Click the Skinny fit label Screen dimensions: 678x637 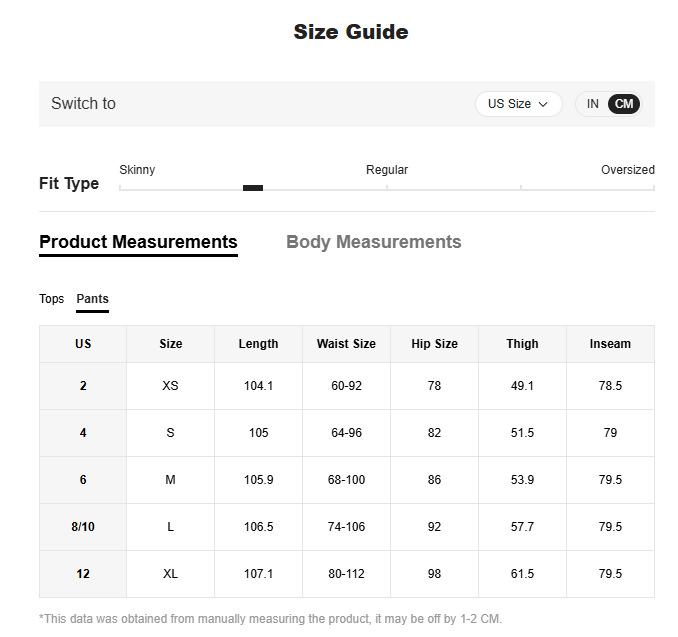click(x=137, y=170)
